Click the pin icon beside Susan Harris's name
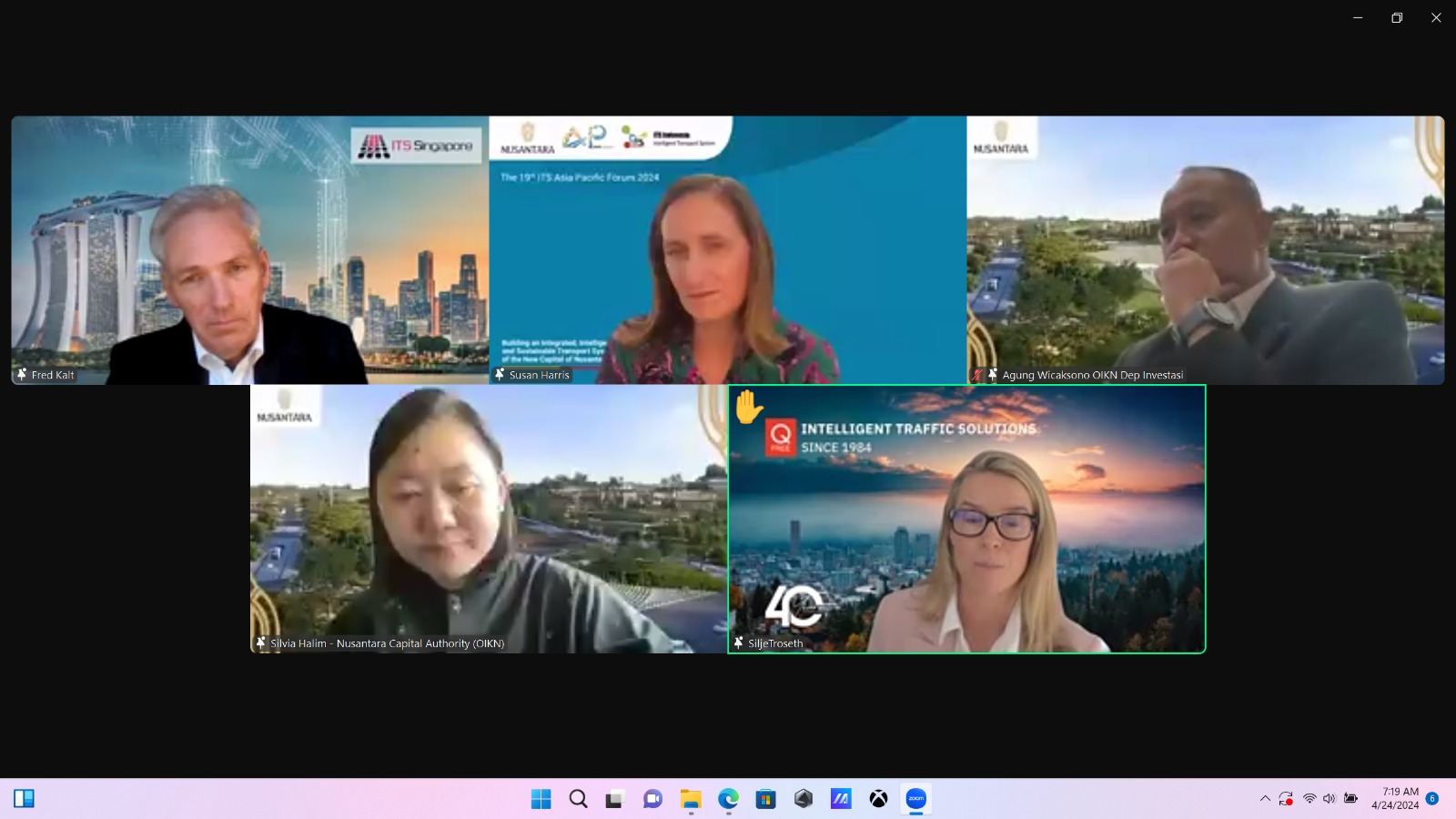Viewport: 1456px width, 819px height. point(500,375)
